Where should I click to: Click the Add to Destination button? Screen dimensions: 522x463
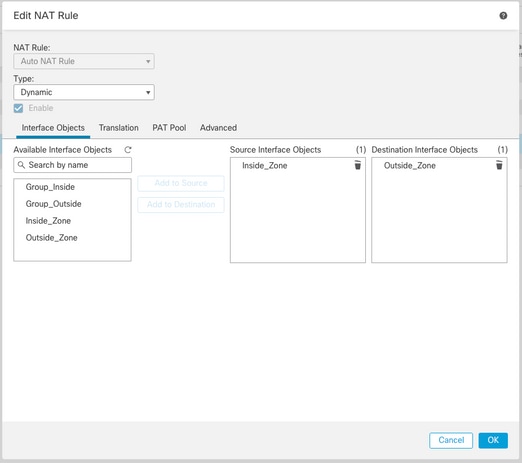181,204
